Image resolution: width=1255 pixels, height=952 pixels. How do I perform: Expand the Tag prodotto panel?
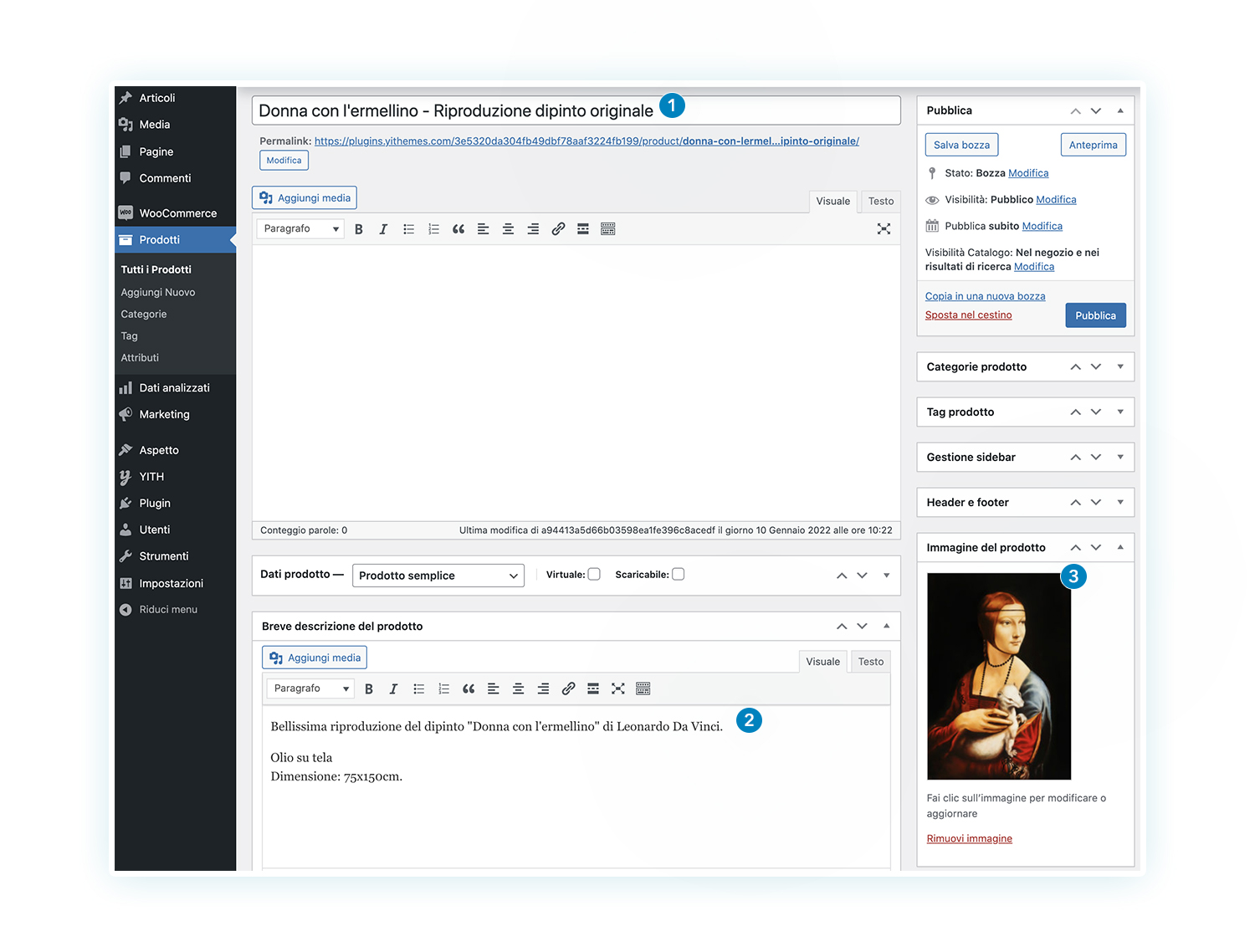pos(1120,412)
